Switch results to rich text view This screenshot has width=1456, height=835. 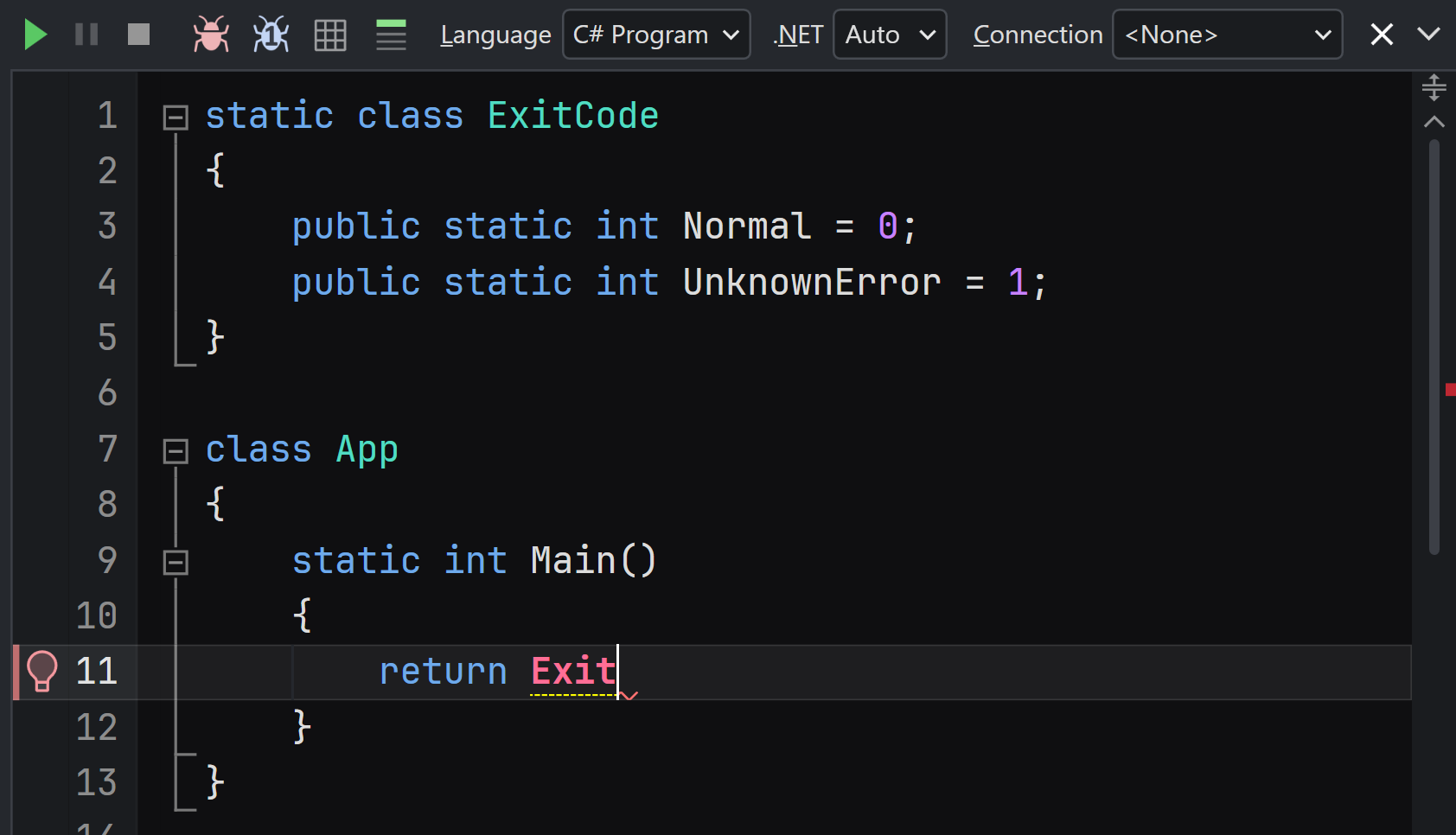point(391,35)
